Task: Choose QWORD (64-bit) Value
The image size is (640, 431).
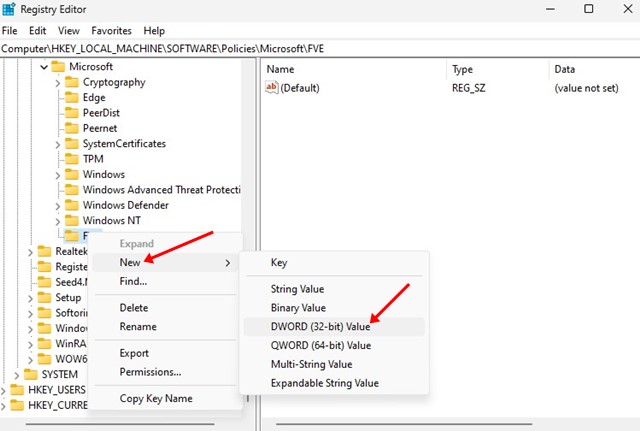Action: coord(320,345)
